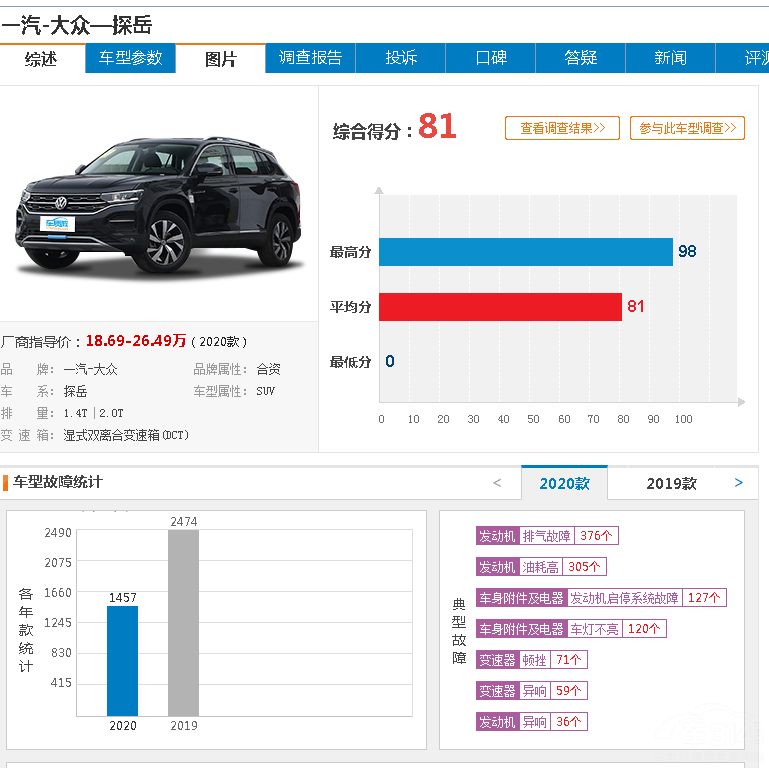Select the 口碑 tab

click(491, 58)
